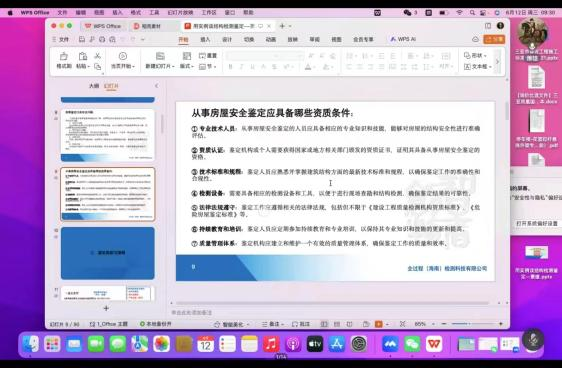The image size is (562, 368).
Task: Switch to slide sorter view icon
Action: pos(337,324)
